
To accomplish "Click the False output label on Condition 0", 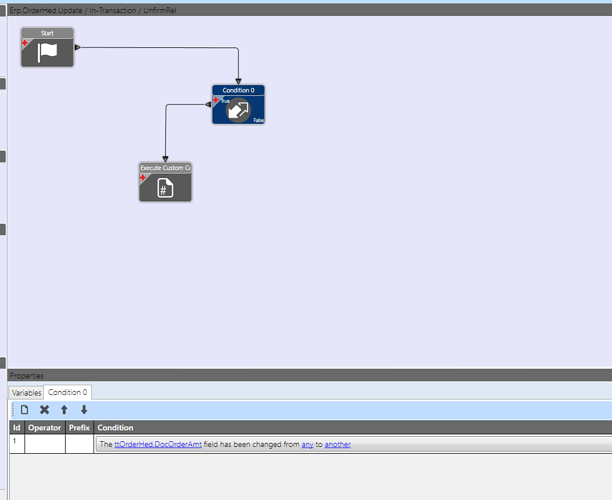I will (258, 120).
